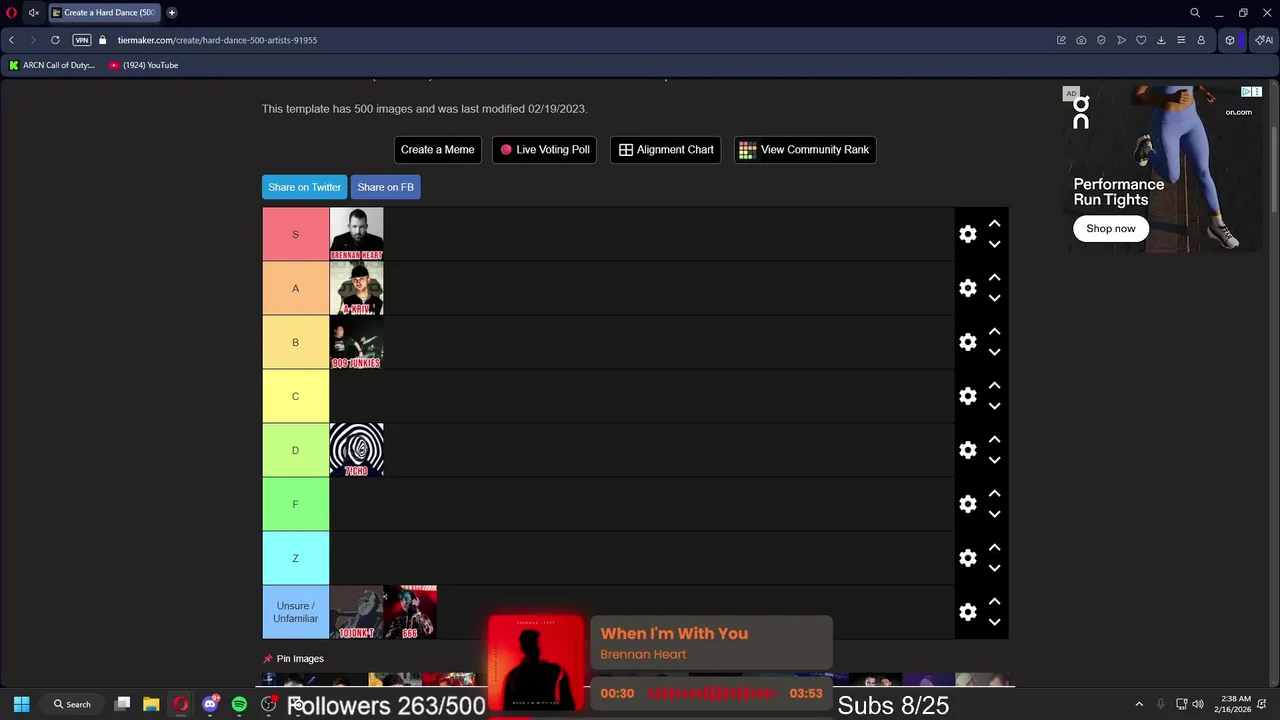Add page to bookmarks heart icon
The width and height of the screenshot is (1280, 720).
(x=1141, y=40)
